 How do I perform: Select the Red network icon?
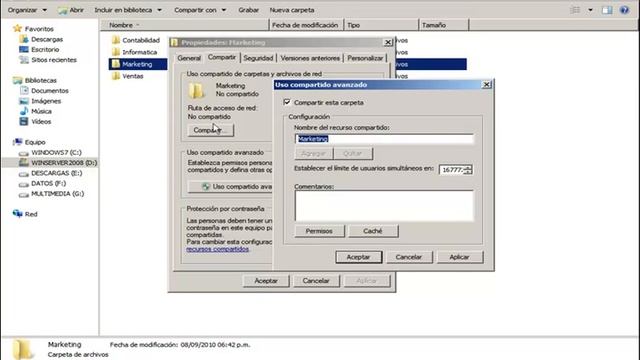point(17,213)
